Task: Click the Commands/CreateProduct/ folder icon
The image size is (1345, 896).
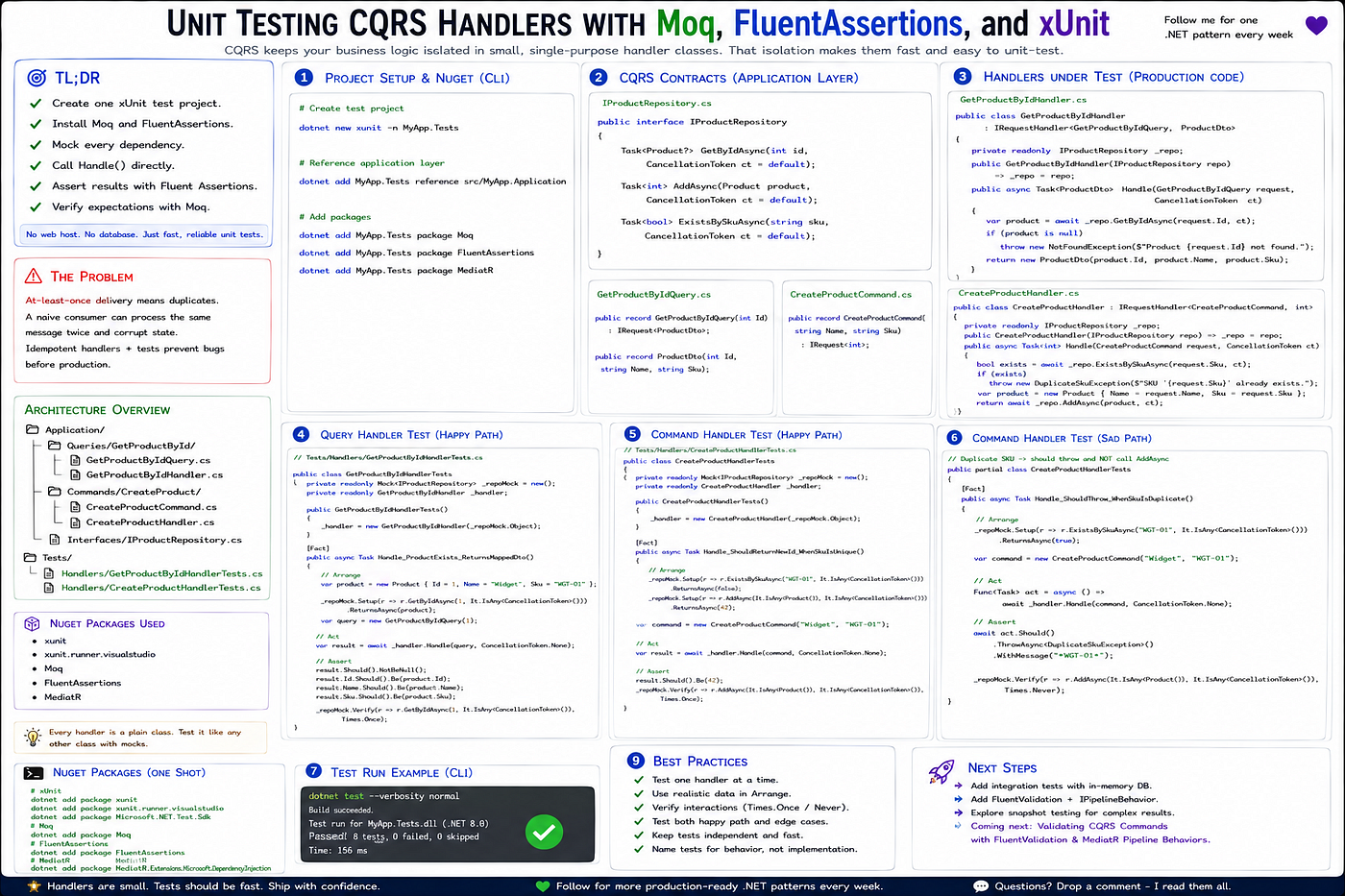Action: (x=55, y=492)
